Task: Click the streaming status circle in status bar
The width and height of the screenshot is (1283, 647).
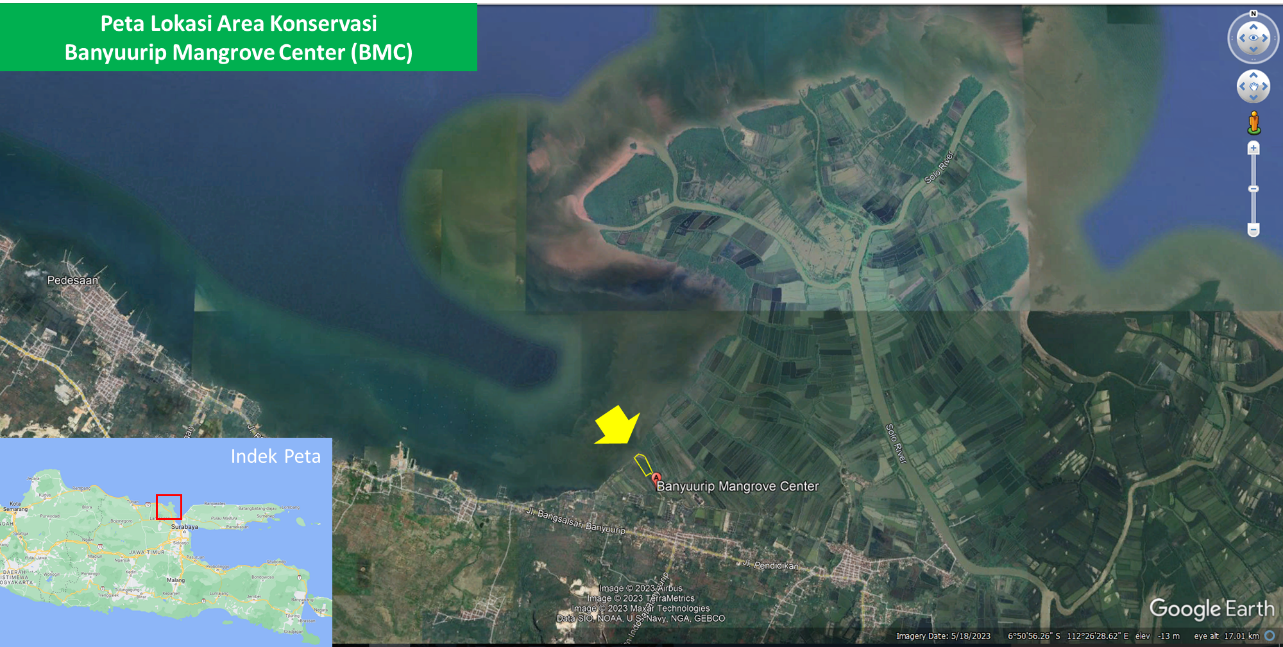Action: pyautogui.click(x=1269, y=636)
